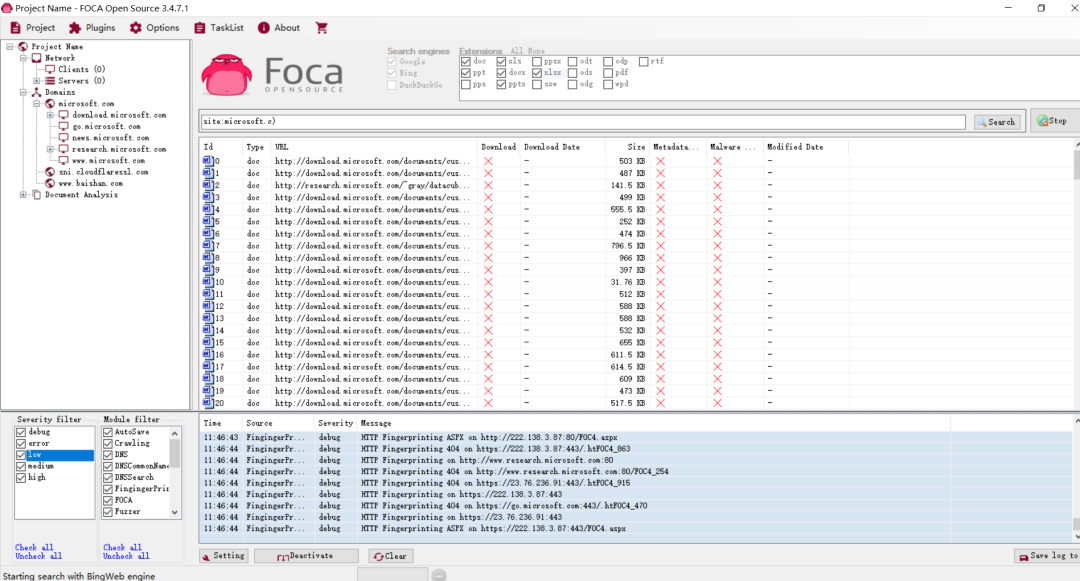The width and height of the screenshot is (1080, 581).
Task: Expand the download.microsoft.com node
Action: [x=50, y=115]
